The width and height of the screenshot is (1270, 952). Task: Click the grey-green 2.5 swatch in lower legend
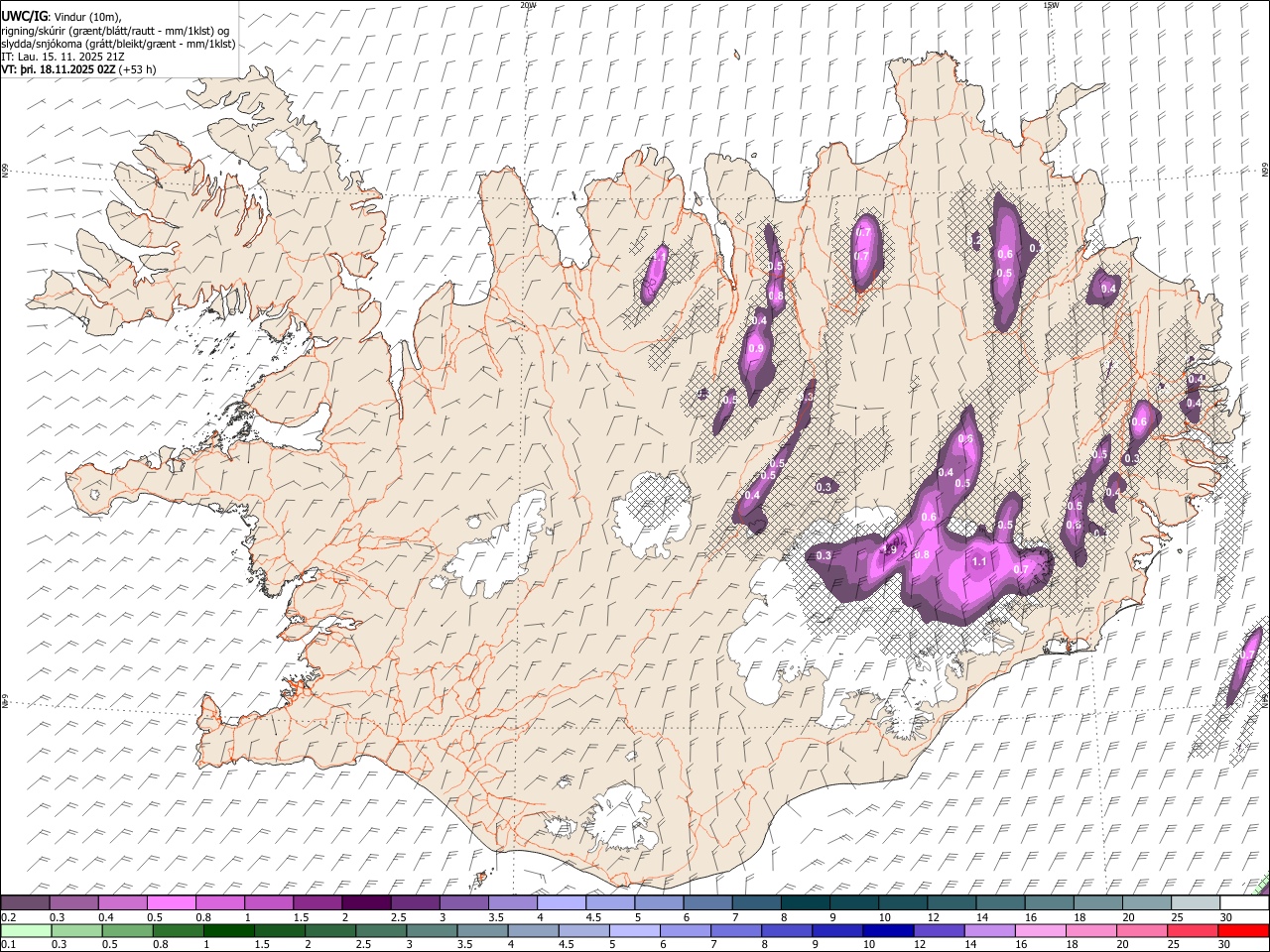[381, 930]
